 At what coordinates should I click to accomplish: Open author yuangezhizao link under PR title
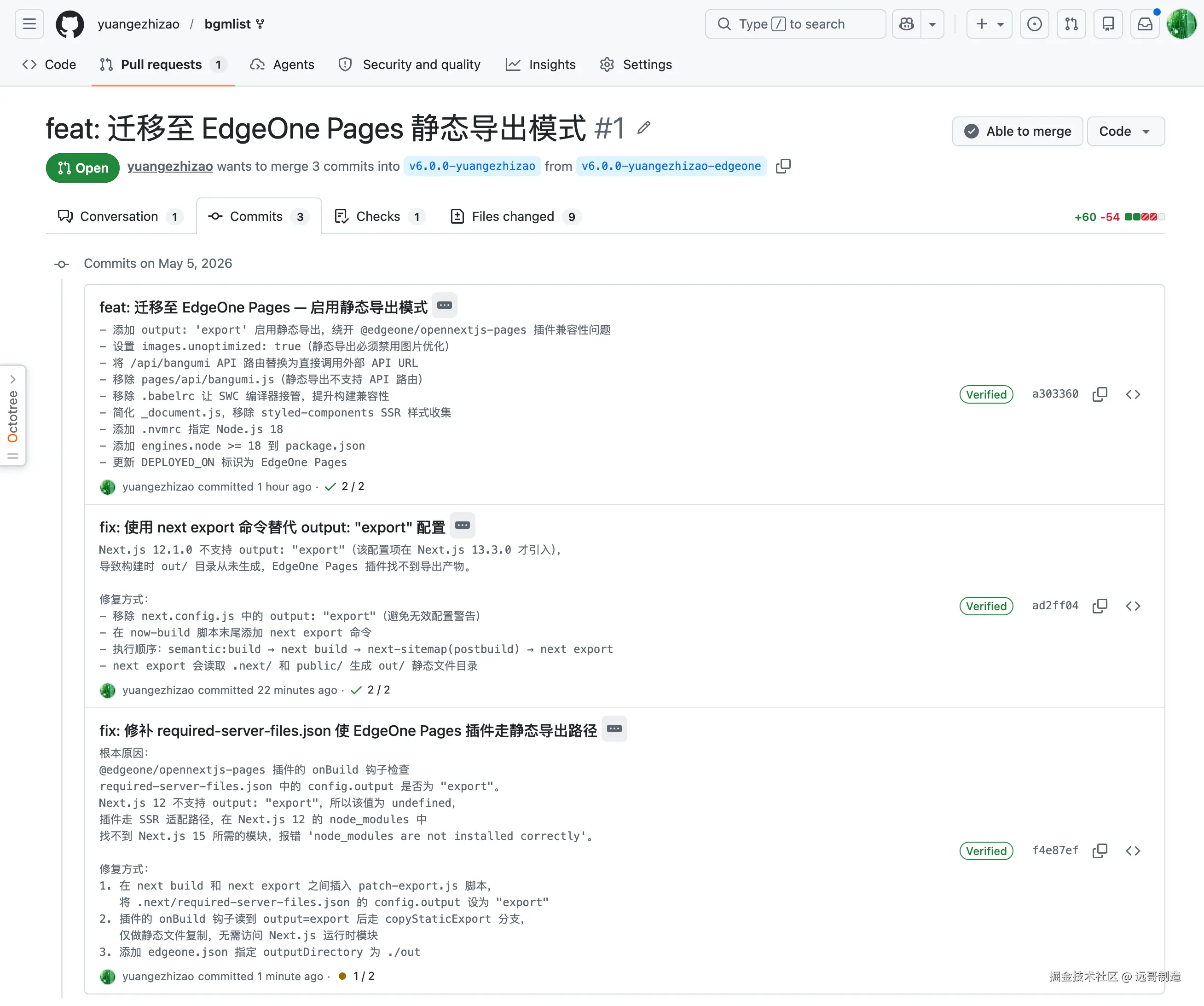pos(170,166)
